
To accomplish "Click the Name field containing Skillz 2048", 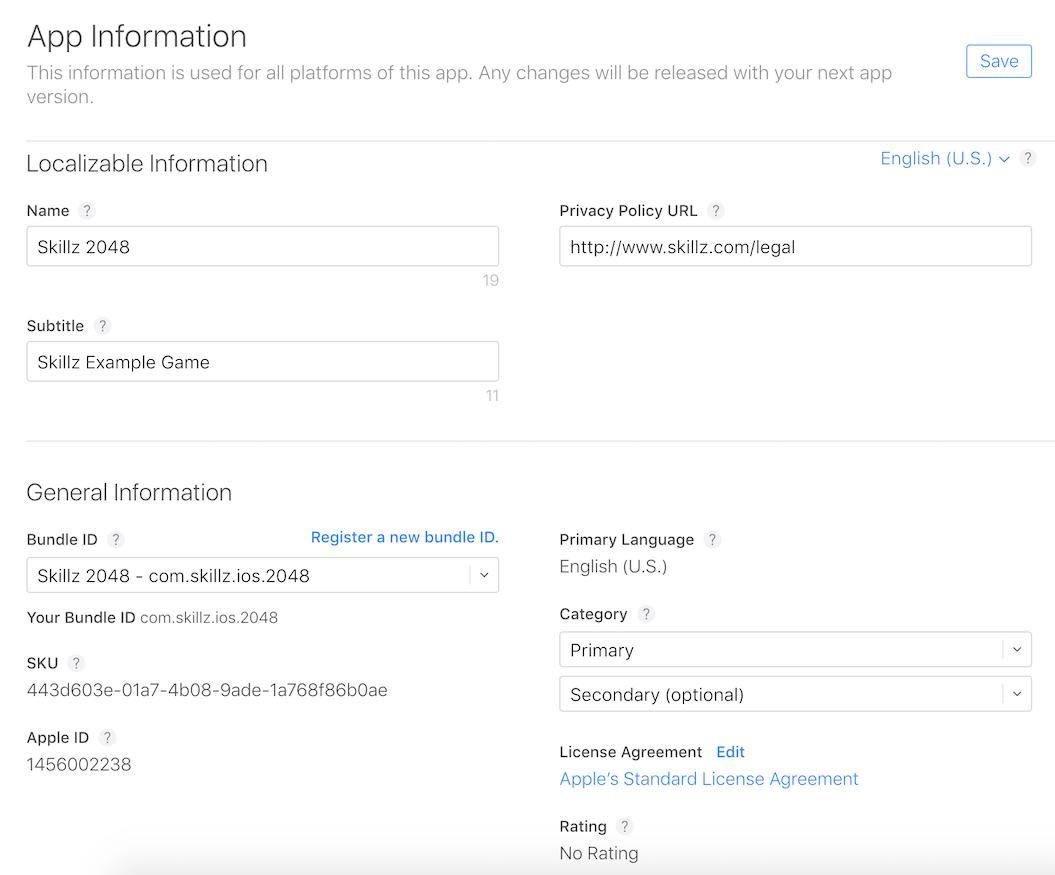I will (x=262, y=246).
